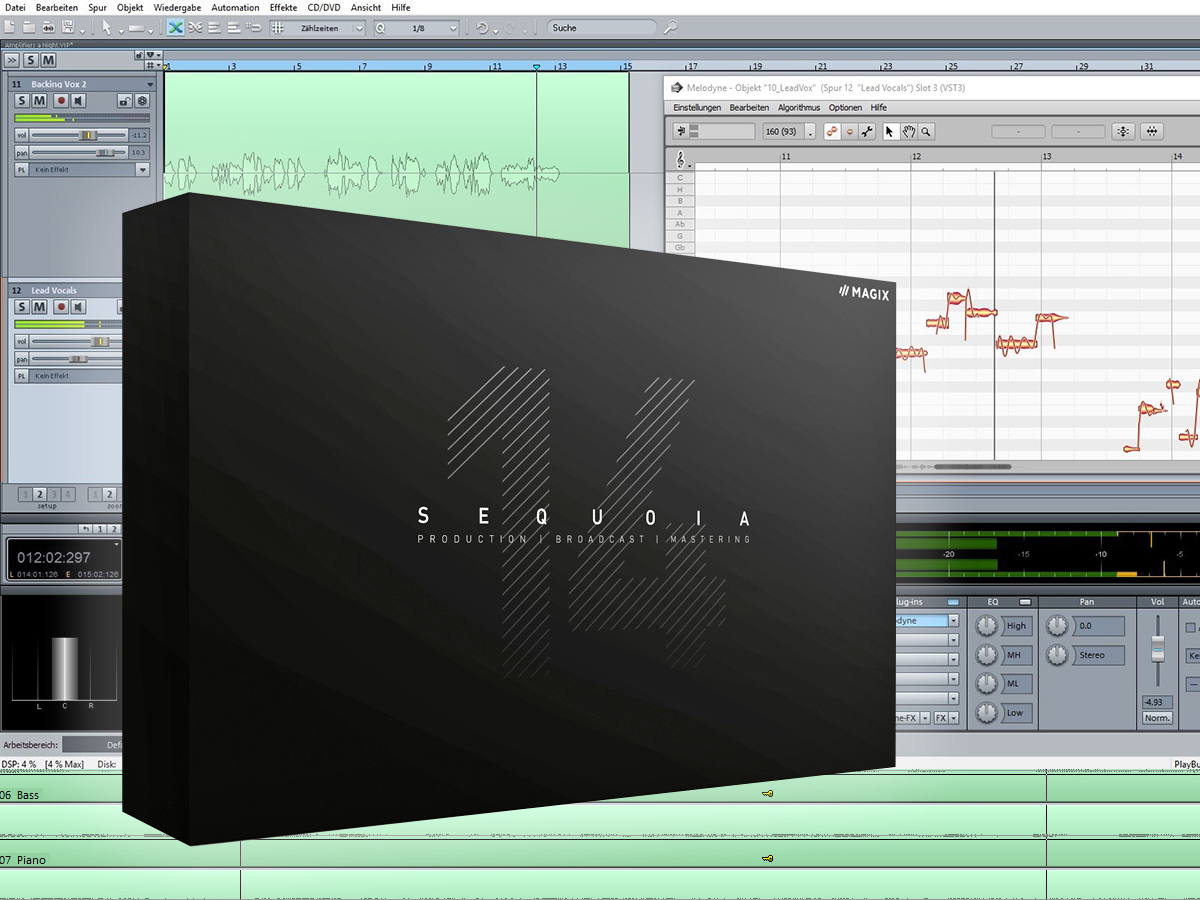
Task: Open the Automation menu
Action: pos(235,7)
